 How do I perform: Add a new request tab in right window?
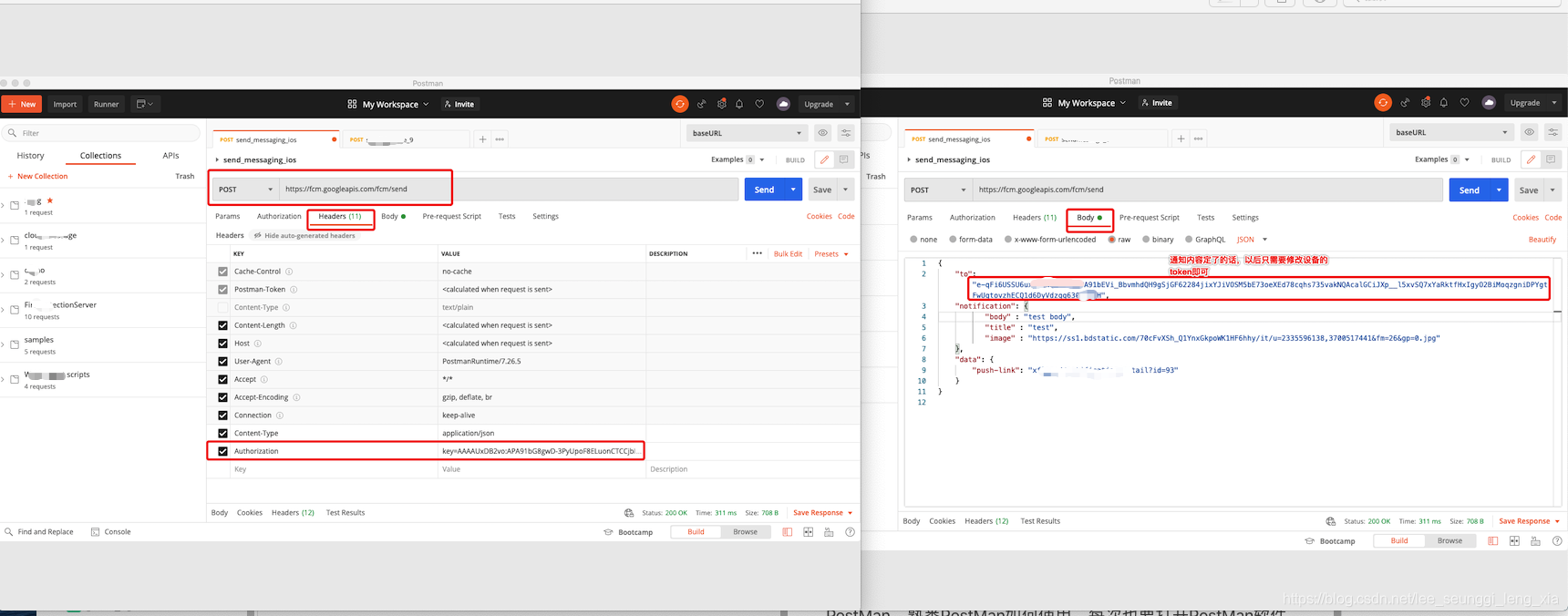1181,139
